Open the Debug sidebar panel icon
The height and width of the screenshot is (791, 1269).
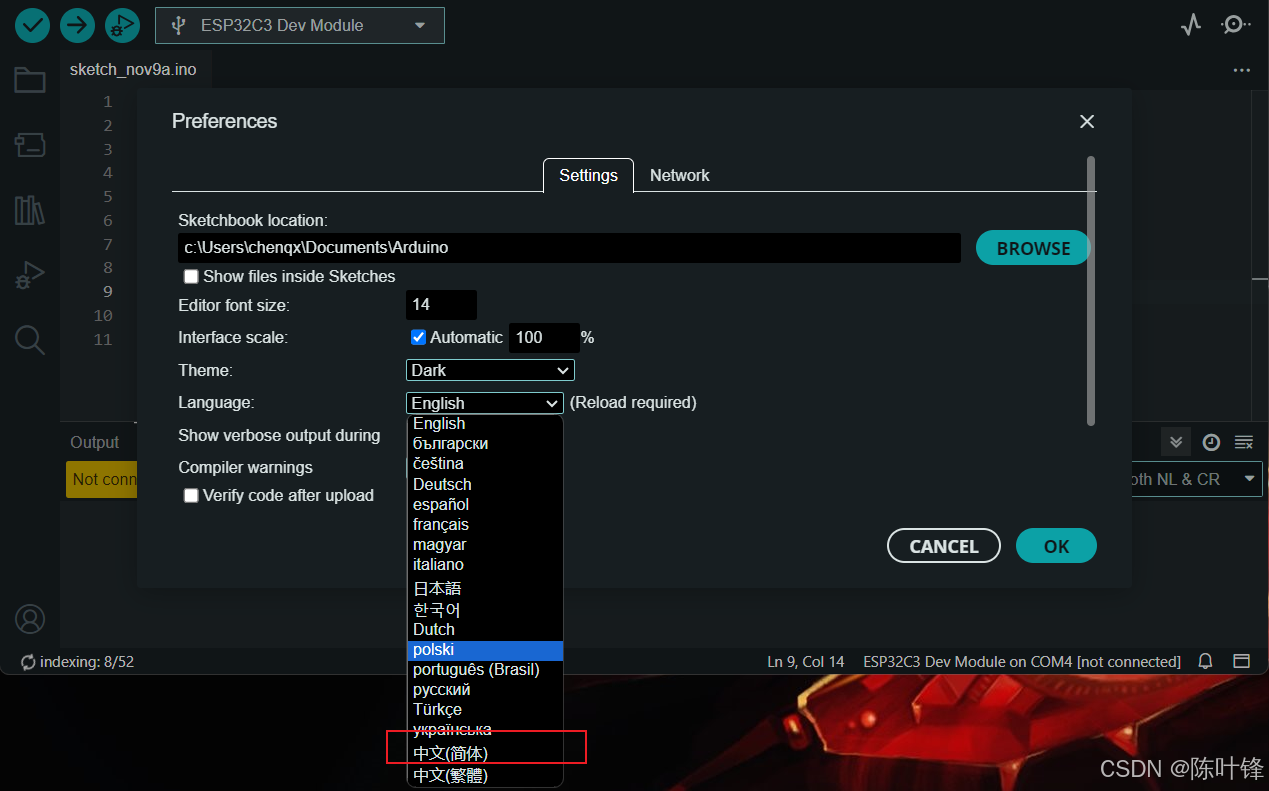(30, 275)
